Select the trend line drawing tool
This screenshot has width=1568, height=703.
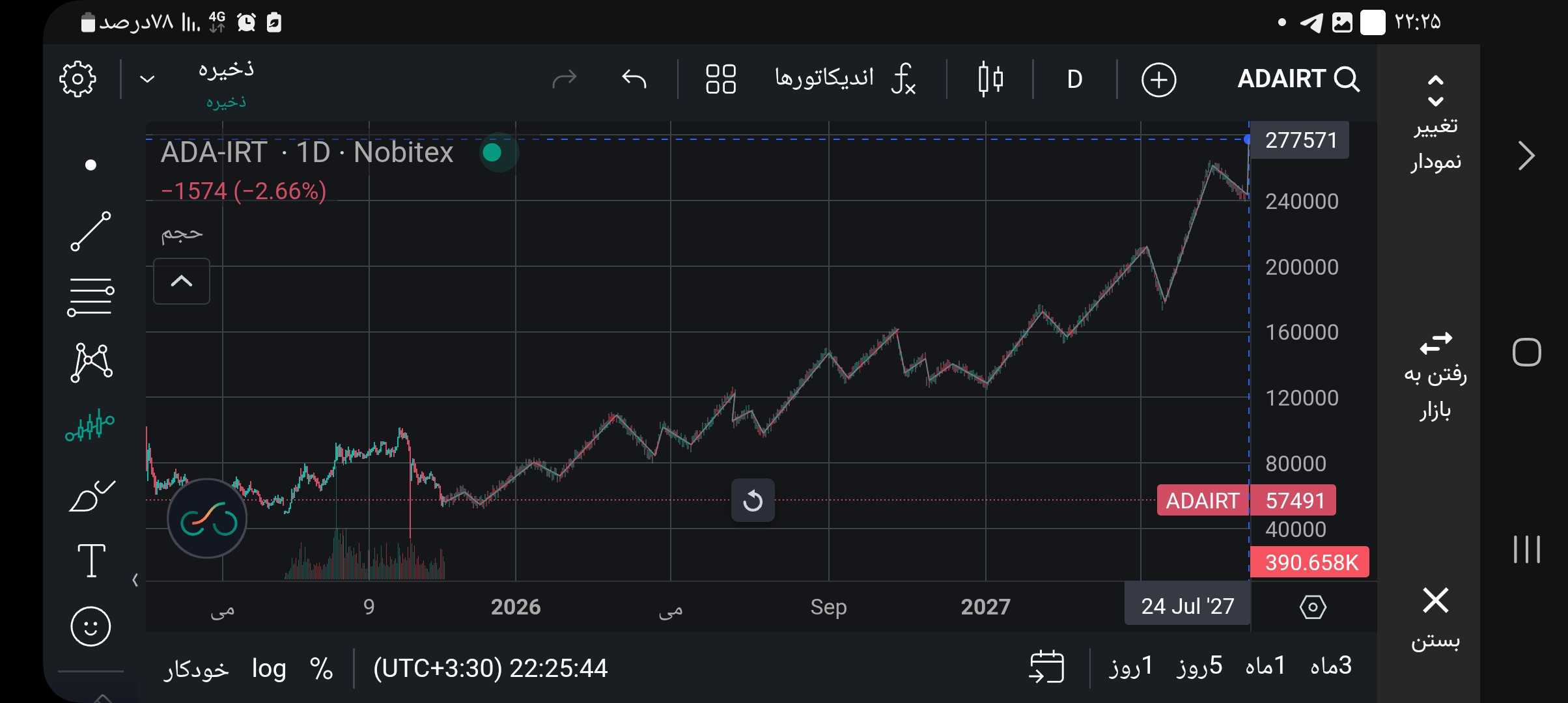(91, 231)
